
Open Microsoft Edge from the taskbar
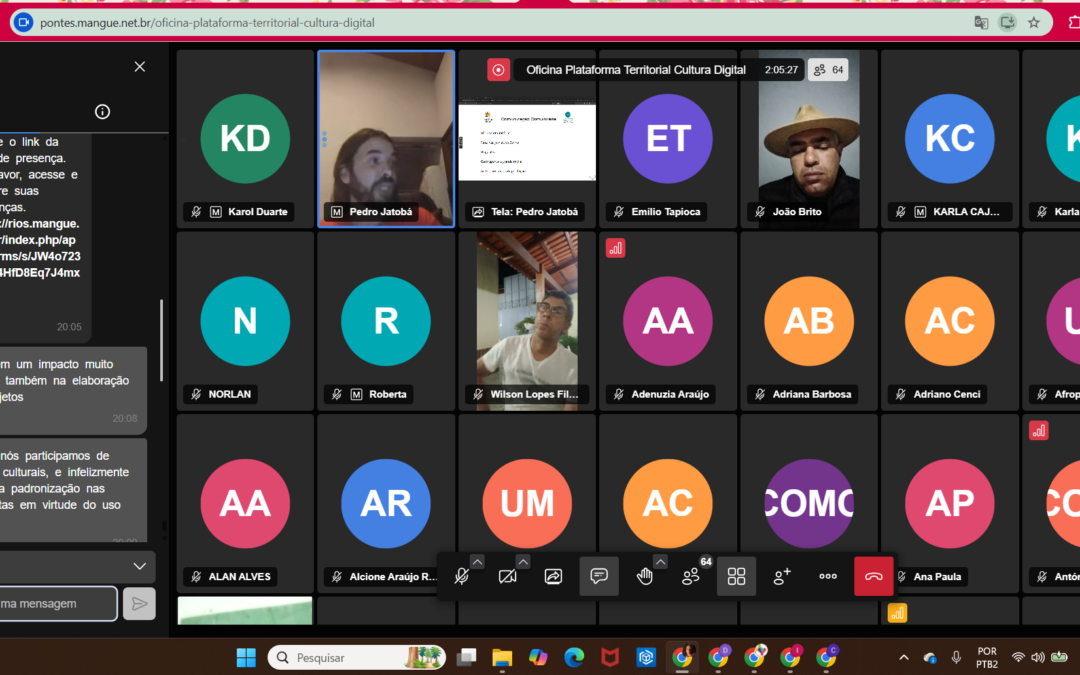pyautogui.click(x=574, y=658)
